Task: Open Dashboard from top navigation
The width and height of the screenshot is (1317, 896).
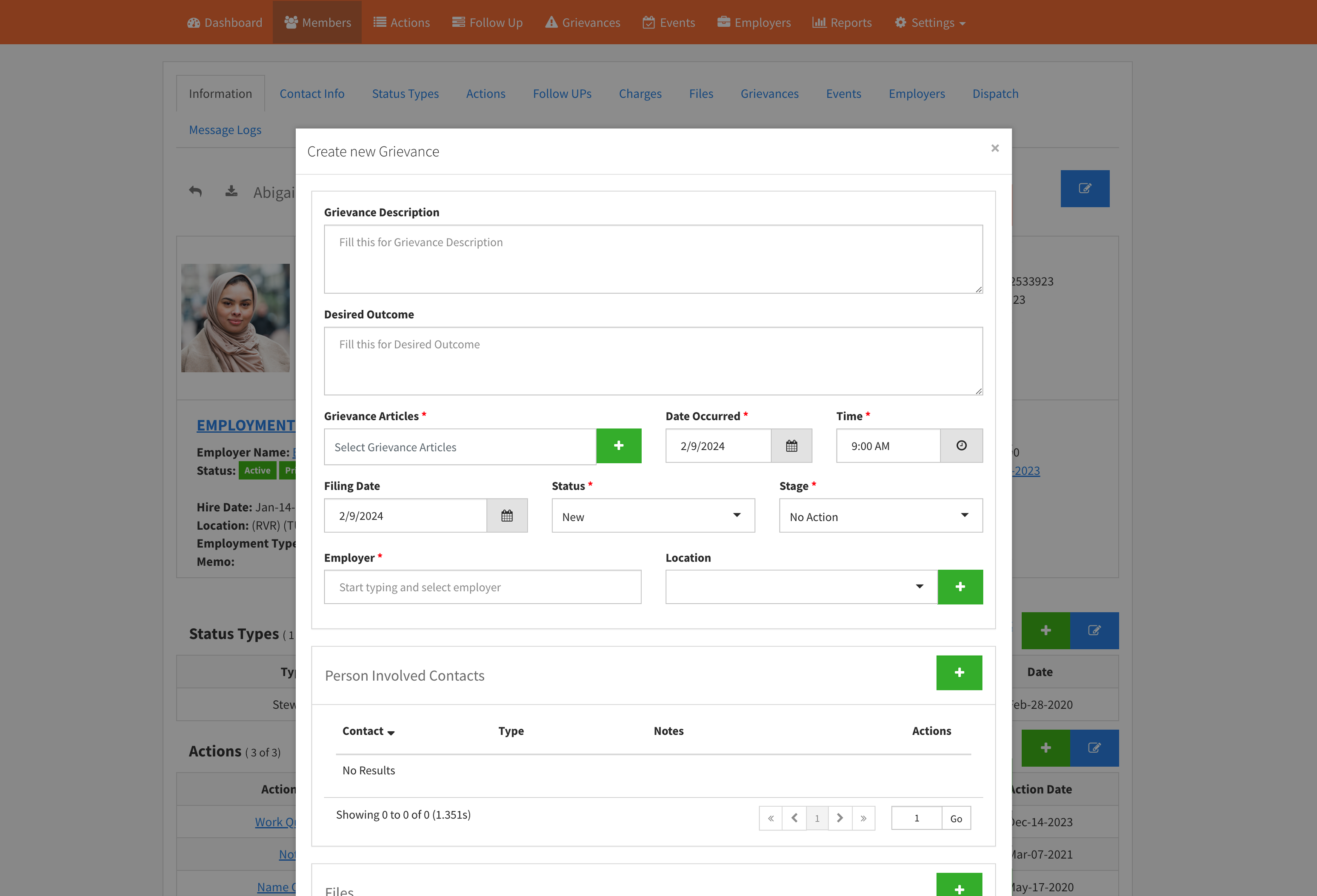Action: (224, 23)
